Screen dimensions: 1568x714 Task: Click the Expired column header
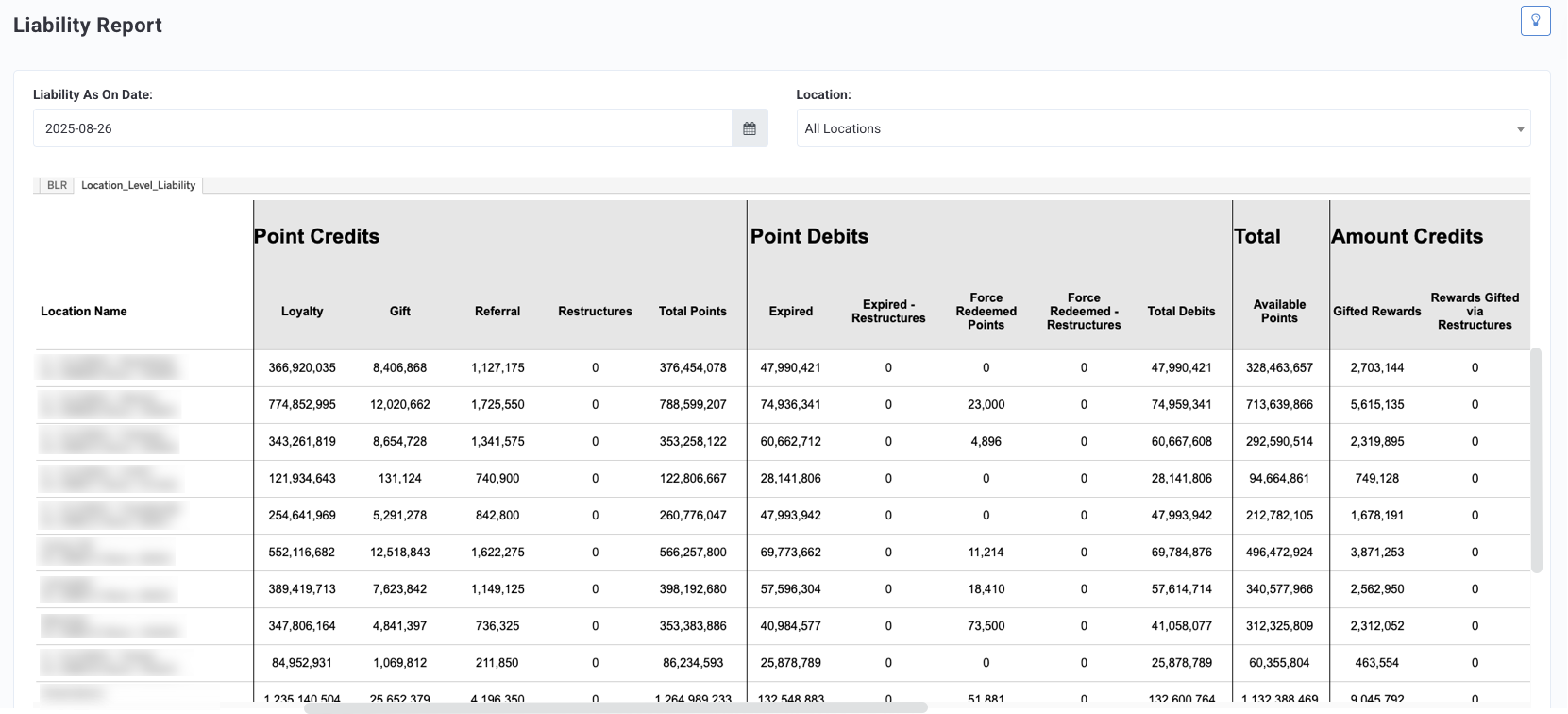click(791, 312)
